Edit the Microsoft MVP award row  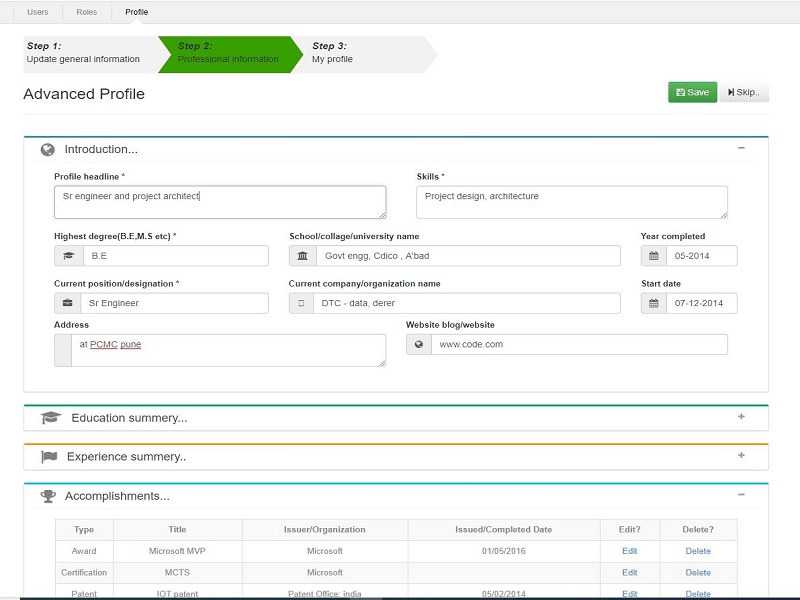pos(629,551)
